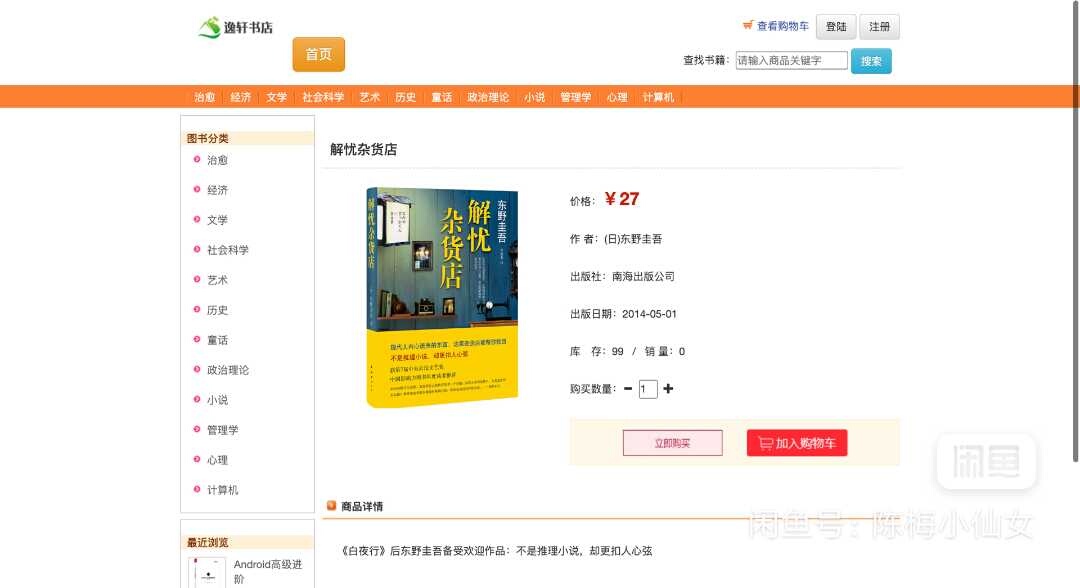1080x588 pixels.
Task: Click the bullet icon beside 治愈 in sidebar
Action: [197, 160]
